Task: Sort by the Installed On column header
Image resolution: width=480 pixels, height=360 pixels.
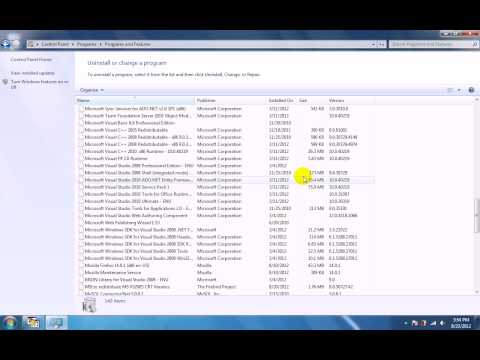Action: pyautogui.click(x=282, y=100)
